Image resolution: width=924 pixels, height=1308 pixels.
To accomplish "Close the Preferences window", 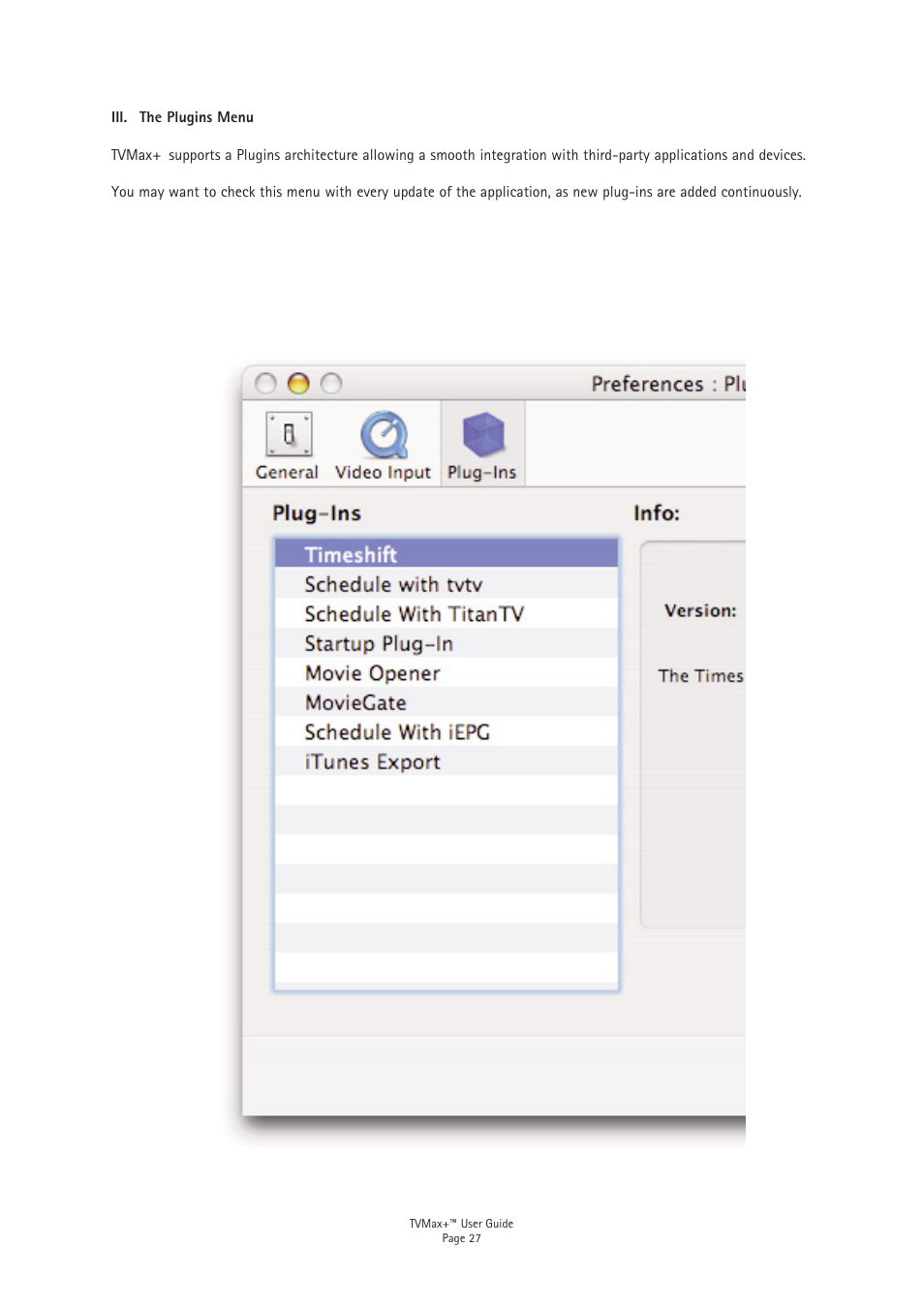I will point(266,384).
